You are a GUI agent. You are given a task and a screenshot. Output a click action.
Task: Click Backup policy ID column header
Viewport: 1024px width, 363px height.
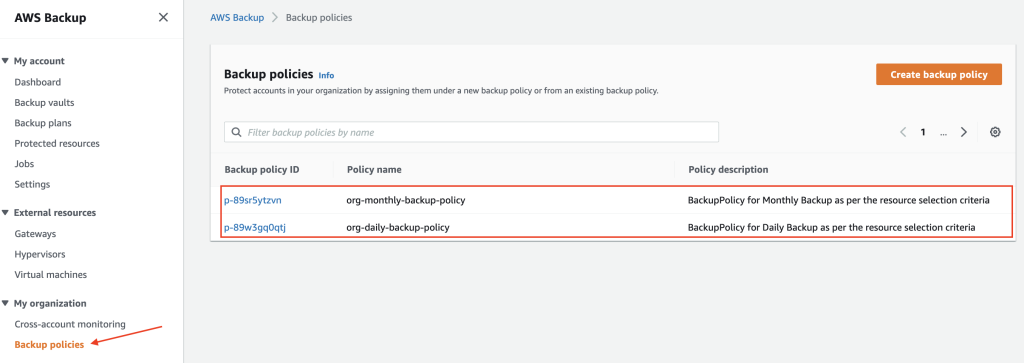click(x=261, y=169)
